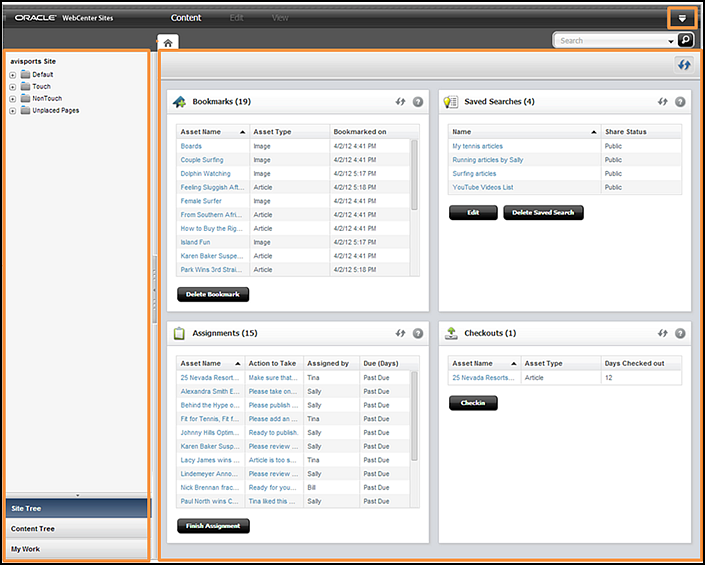Refresh the whole dashboard

coord(684,65)
